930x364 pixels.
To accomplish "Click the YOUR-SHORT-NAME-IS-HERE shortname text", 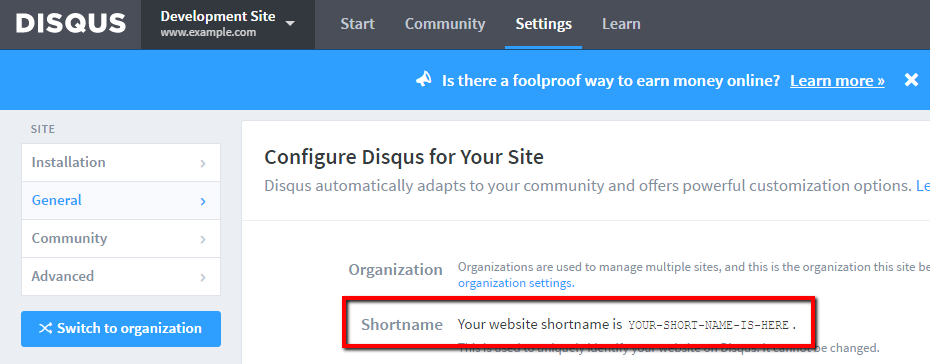I will (709, 325).
